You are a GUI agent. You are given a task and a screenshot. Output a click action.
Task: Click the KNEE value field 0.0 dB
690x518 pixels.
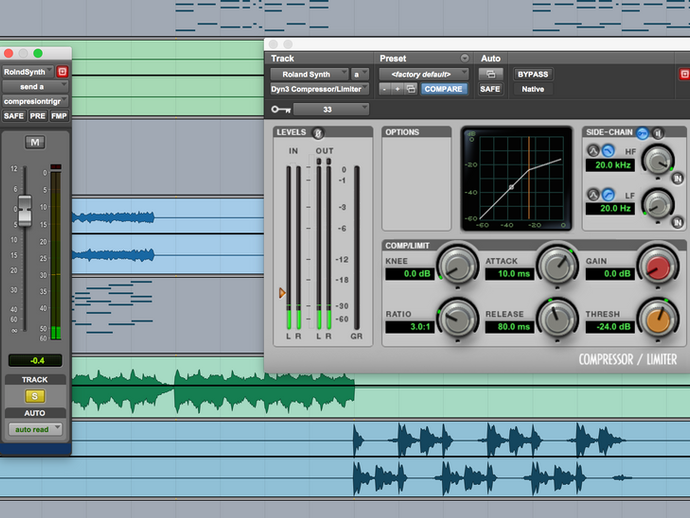pyautogui.click(x=410, y=274)
